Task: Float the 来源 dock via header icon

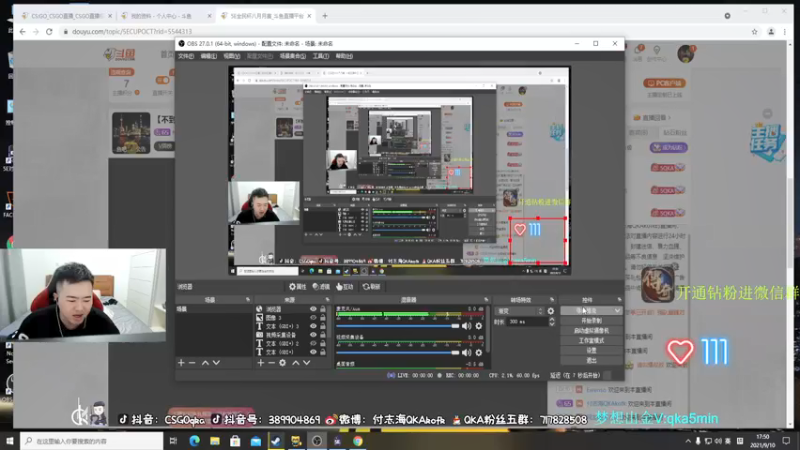Action: tap(328, 299)
